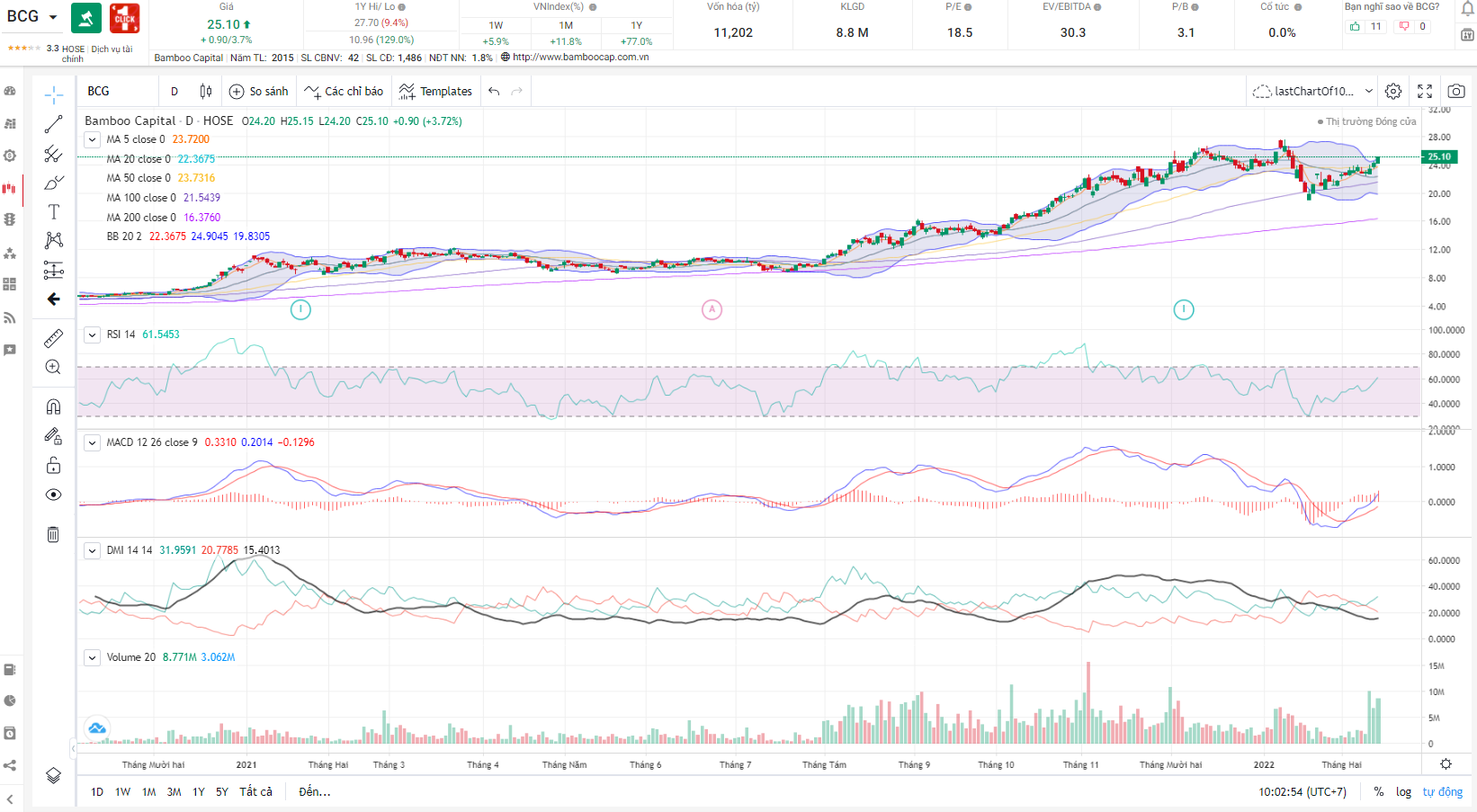
Task: Activate the zoom in tool
Action: click(54, 367)
